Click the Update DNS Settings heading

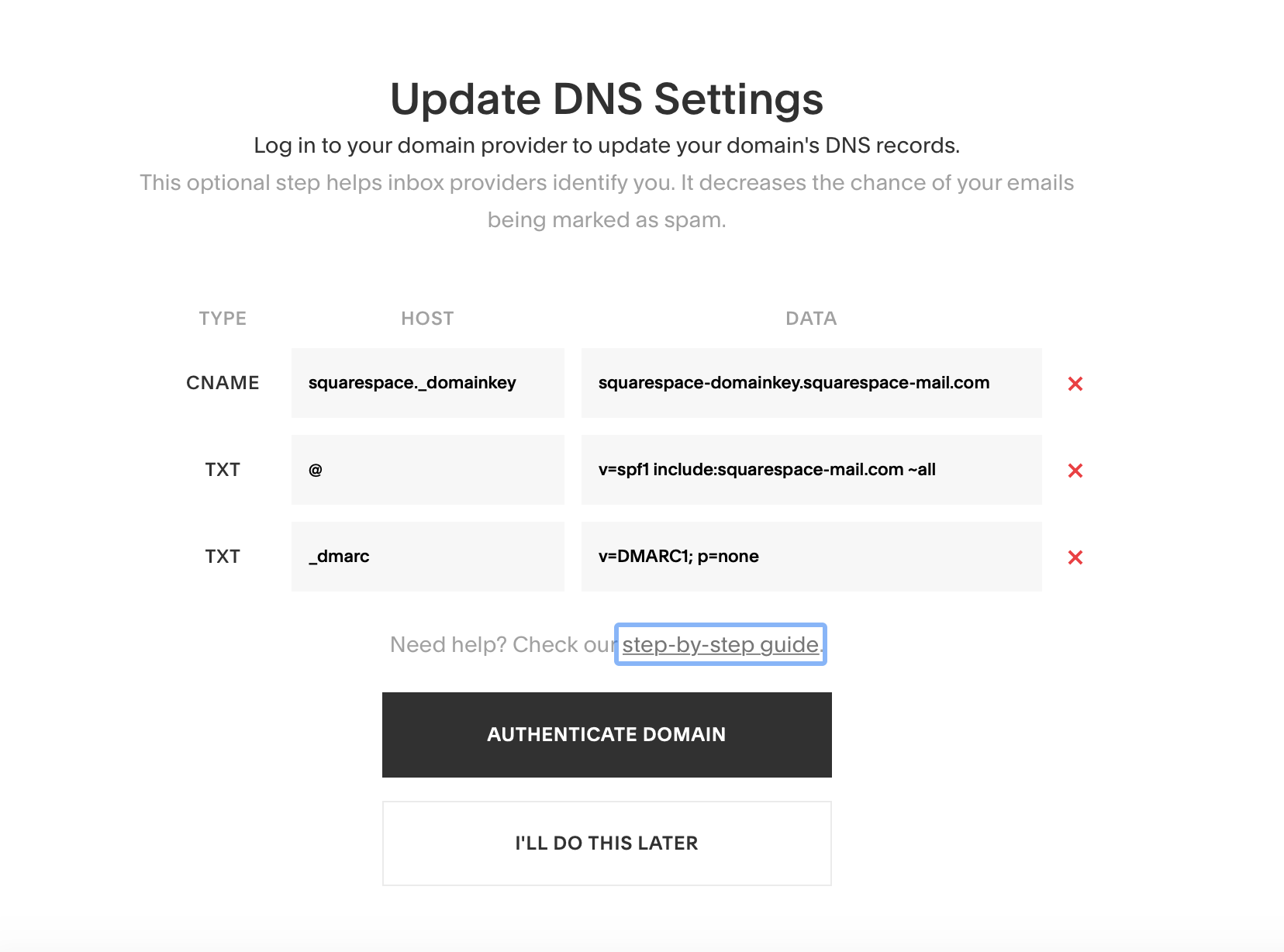point(607,99)
